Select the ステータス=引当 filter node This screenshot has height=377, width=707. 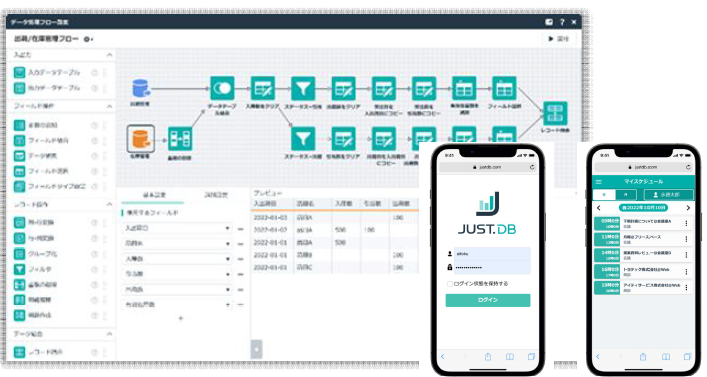click(x=303, y=88)
